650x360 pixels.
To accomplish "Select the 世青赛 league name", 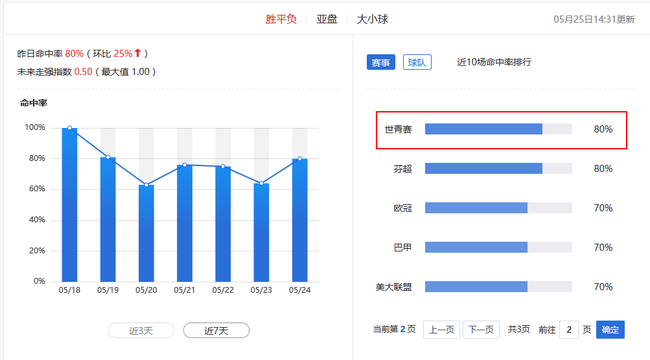I will coord(398,129).
